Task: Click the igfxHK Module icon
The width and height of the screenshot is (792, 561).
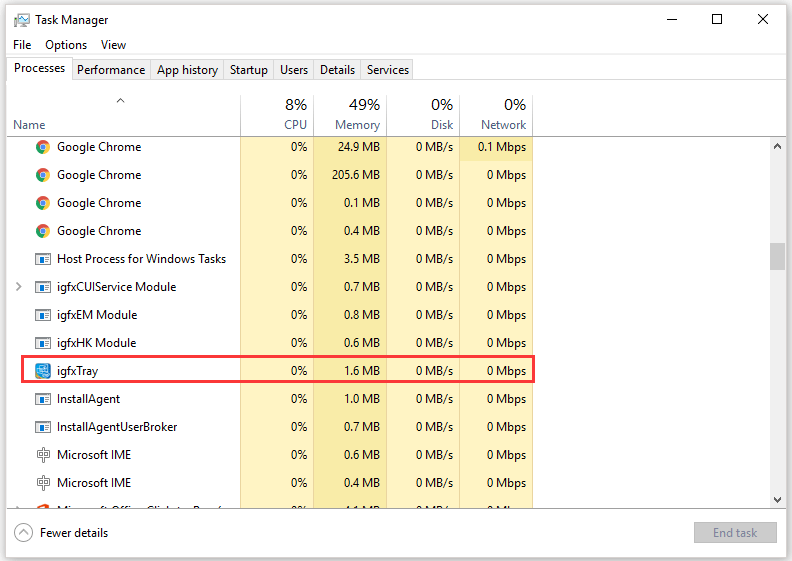Action: pos(43,343)
